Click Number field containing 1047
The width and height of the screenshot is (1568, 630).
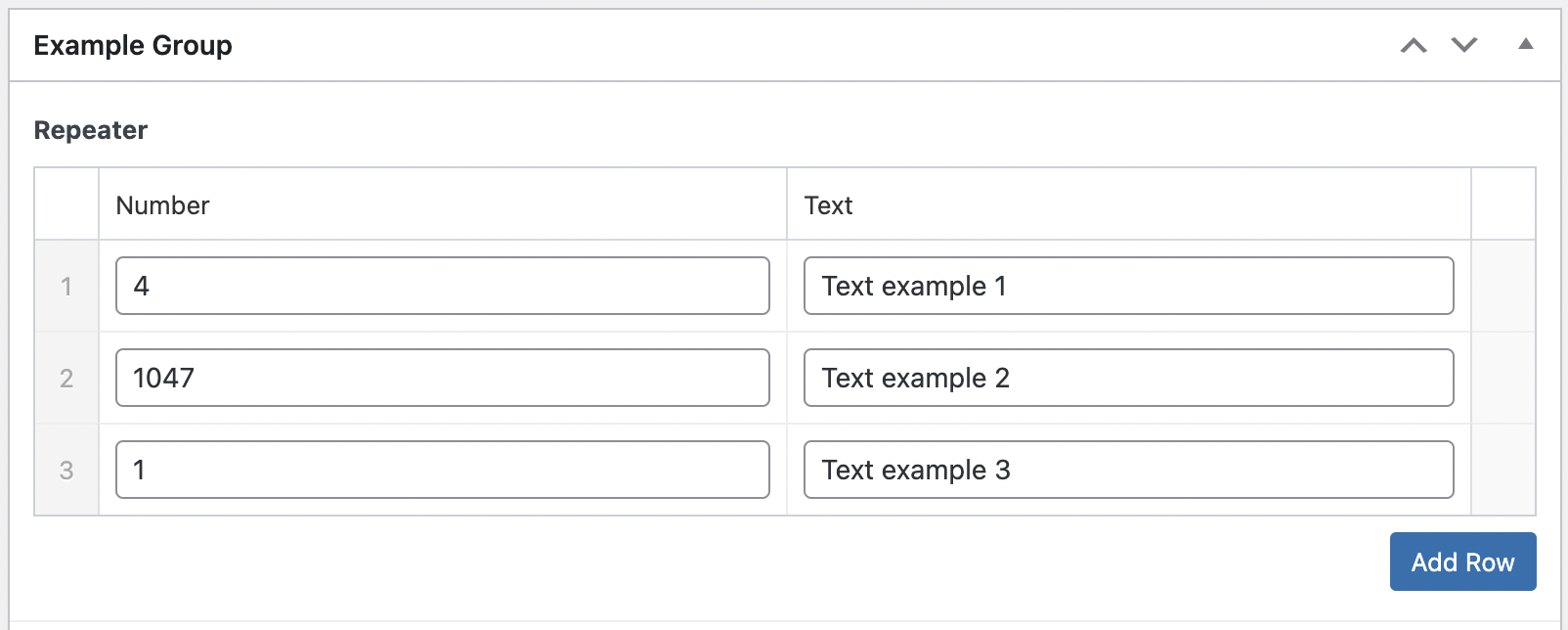tap(442, 378)
